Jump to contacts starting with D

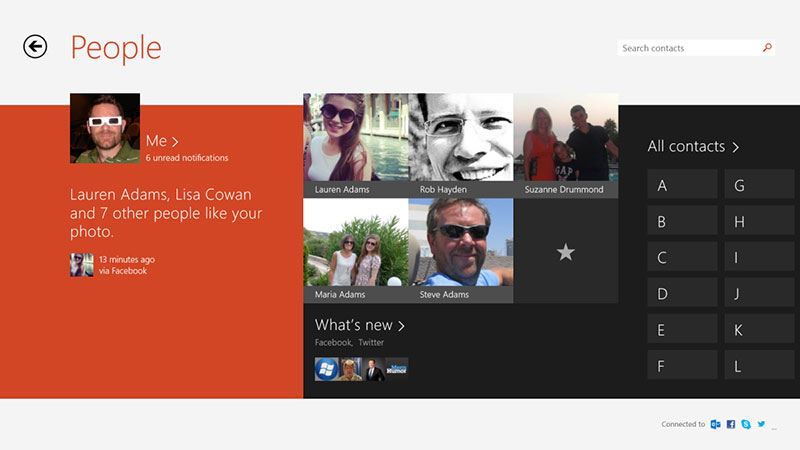pyautogui.click(x=682, y=292)
